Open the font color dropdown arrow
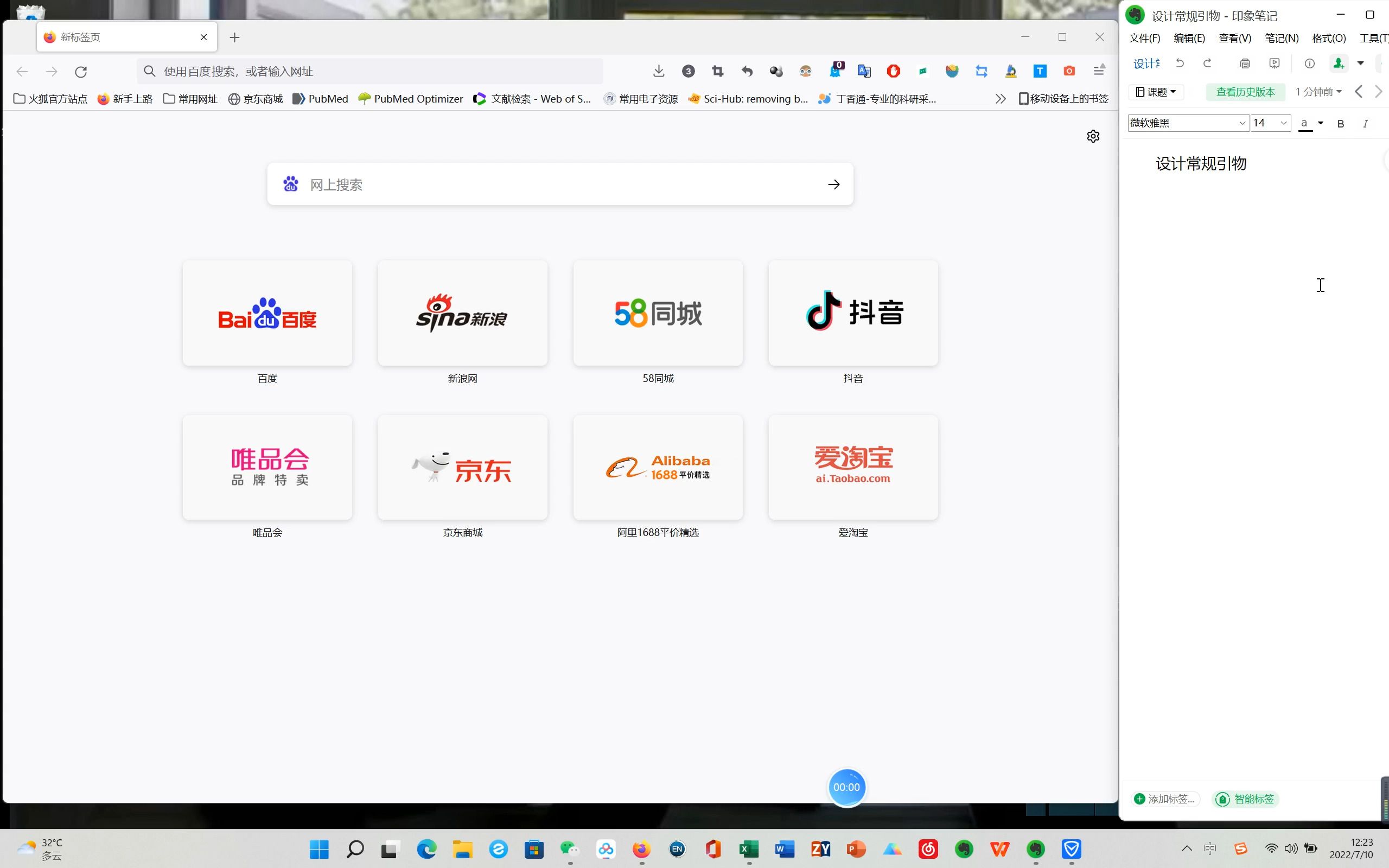The height and width of the screenshot is (868, 1389). 1320,123
